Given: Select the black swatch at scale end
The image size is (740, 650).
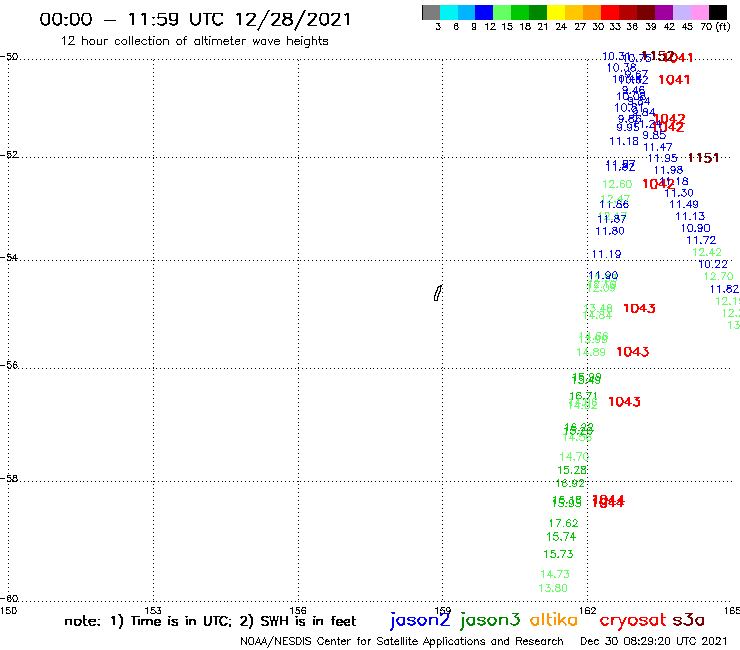Looking at the screenshot, I should tap(717, 12).
